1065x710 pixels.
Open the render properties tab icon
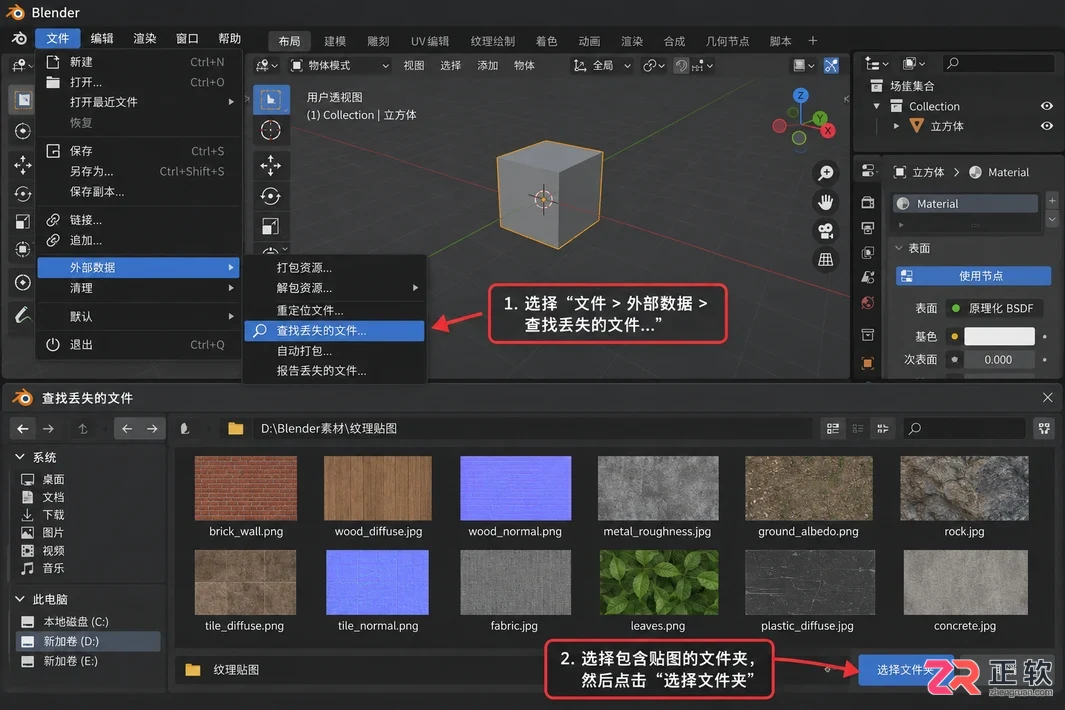pyautogui.click(x=867, y=202)
